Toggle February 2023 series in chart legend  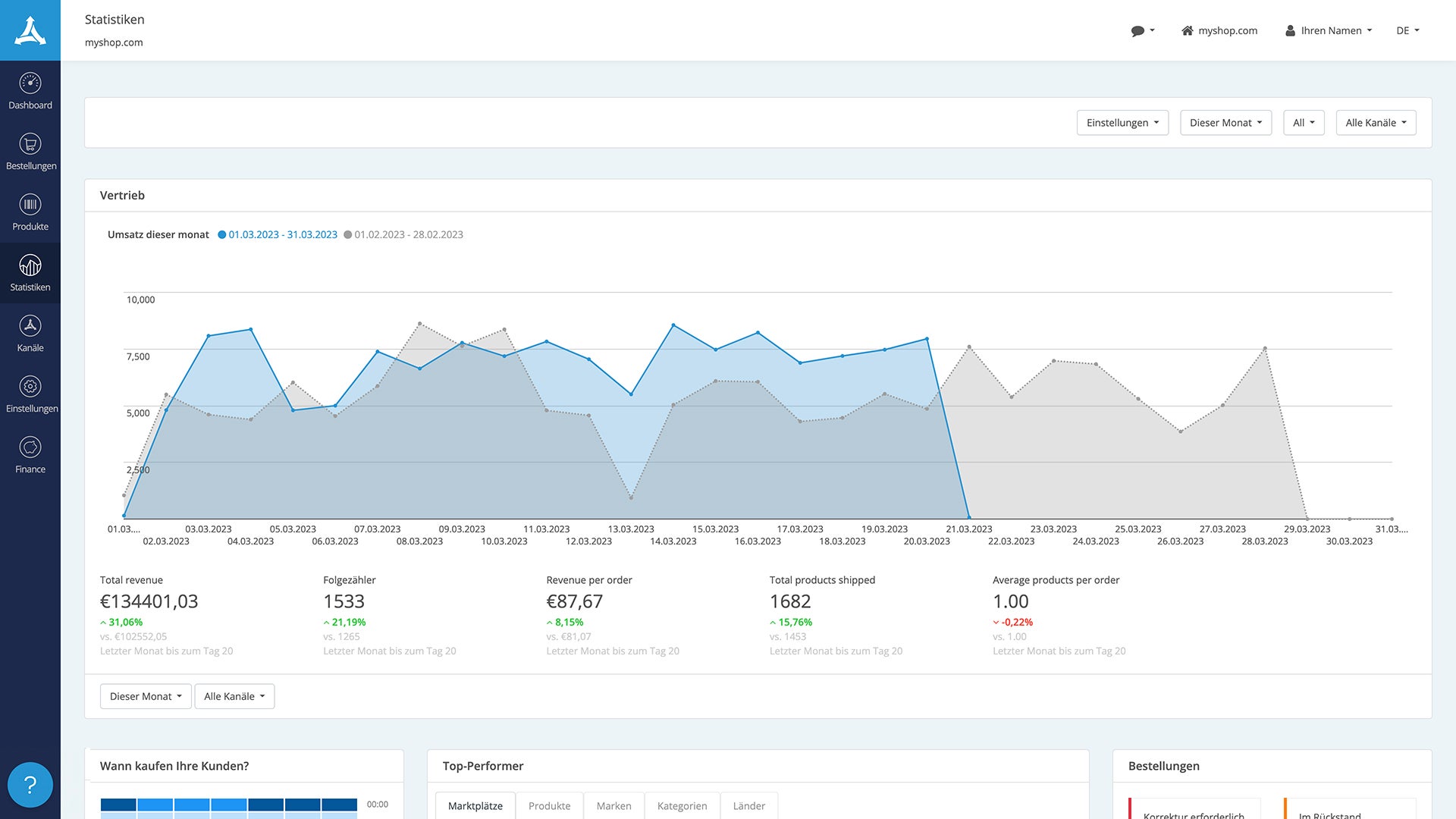(403, 234)
